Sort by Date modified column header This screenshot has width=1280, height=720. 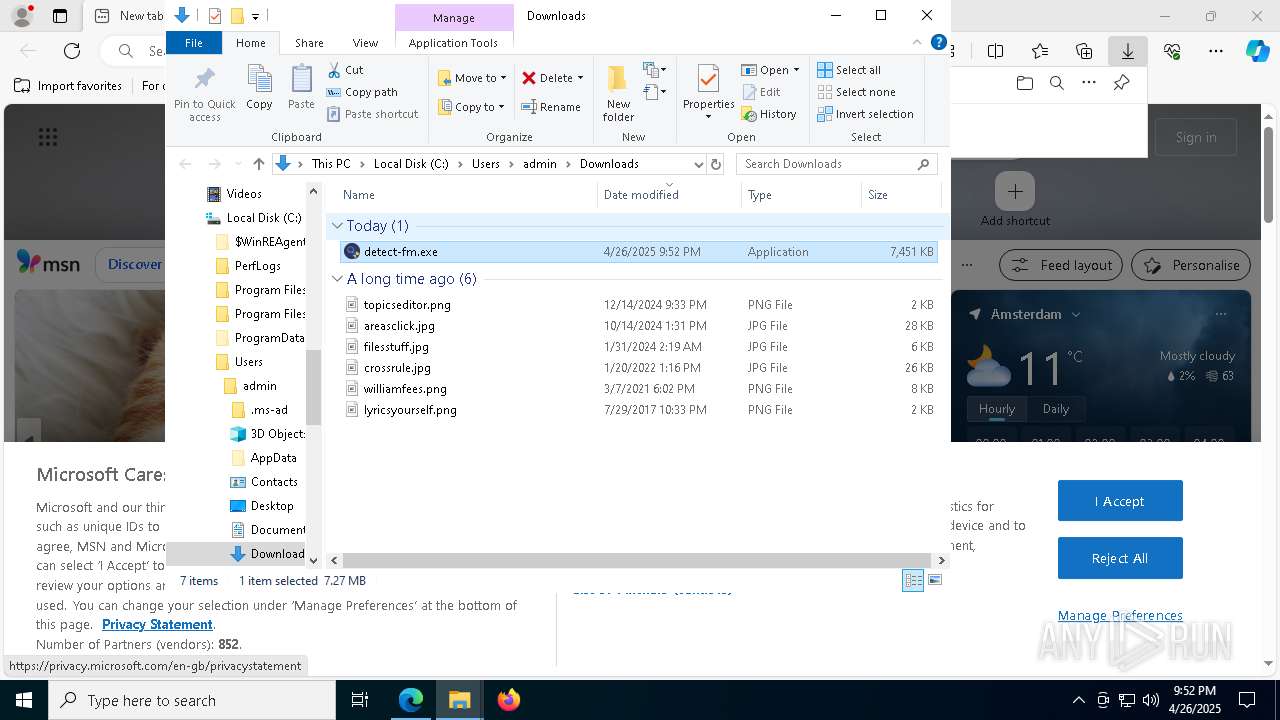670,195
